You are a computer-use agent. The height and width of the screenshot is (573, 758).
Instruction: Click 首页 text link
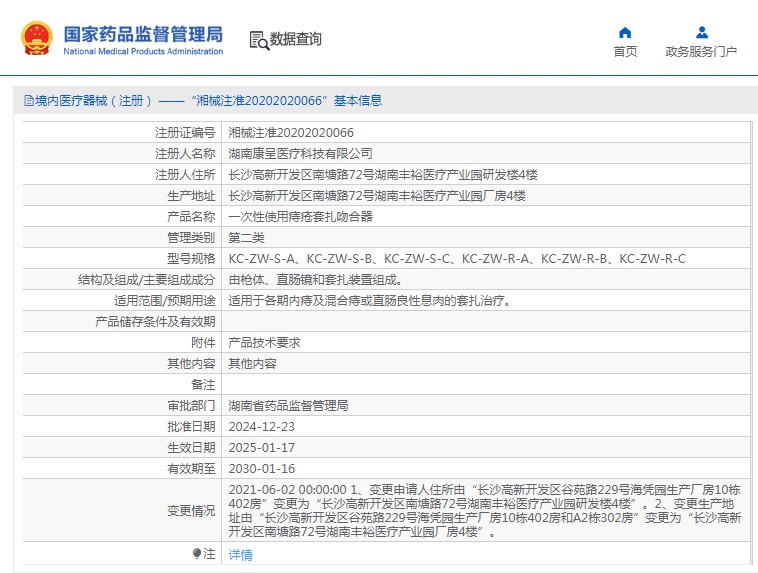625,51
